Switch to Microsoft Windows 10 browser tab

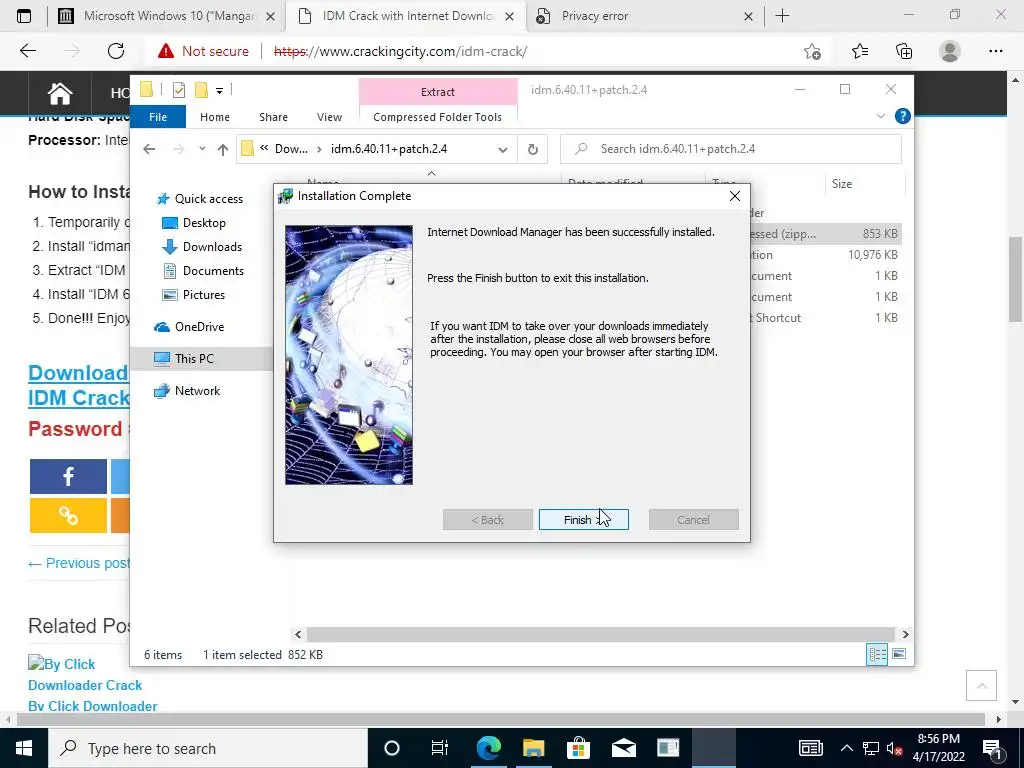[x=167, y=16]
